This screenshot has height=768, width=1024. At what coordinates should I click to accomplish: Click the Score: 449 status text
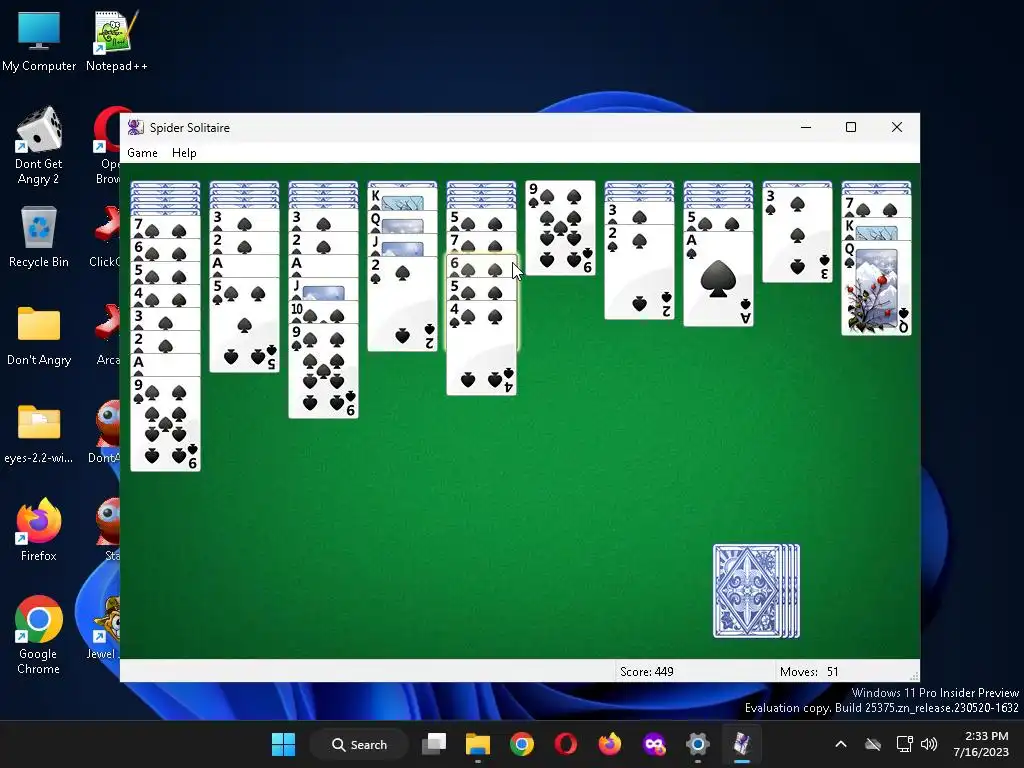[647, 672]
